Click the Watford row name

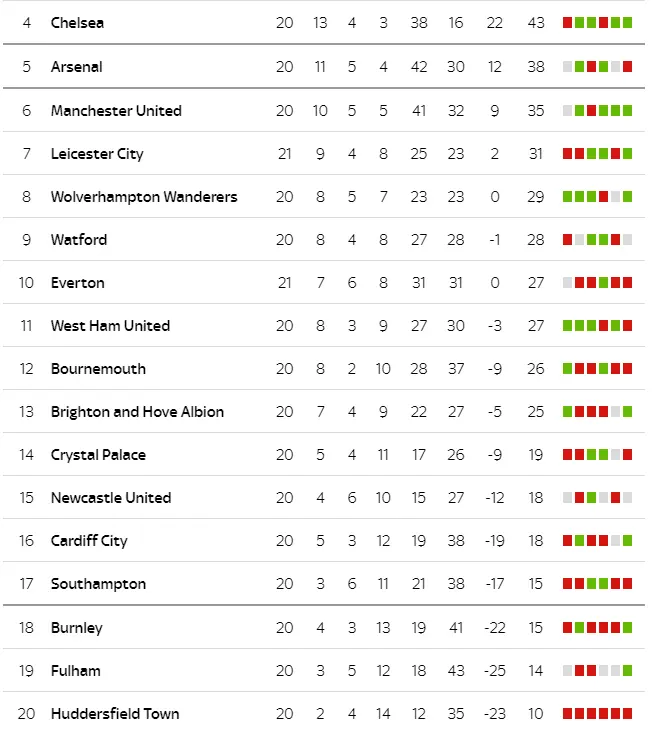click(78, 239)
